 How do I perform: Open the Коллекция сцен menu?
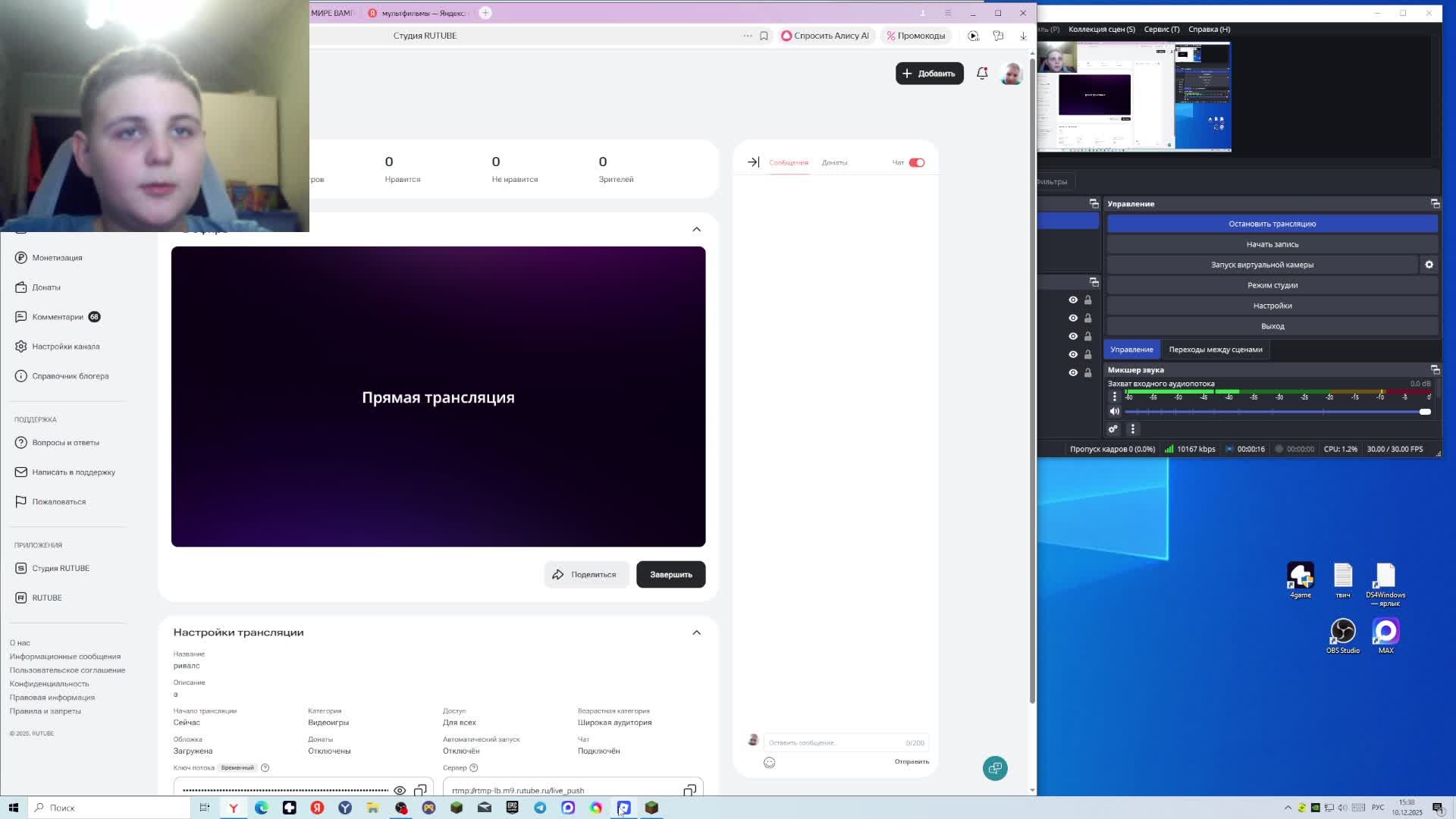point(1101,30)
